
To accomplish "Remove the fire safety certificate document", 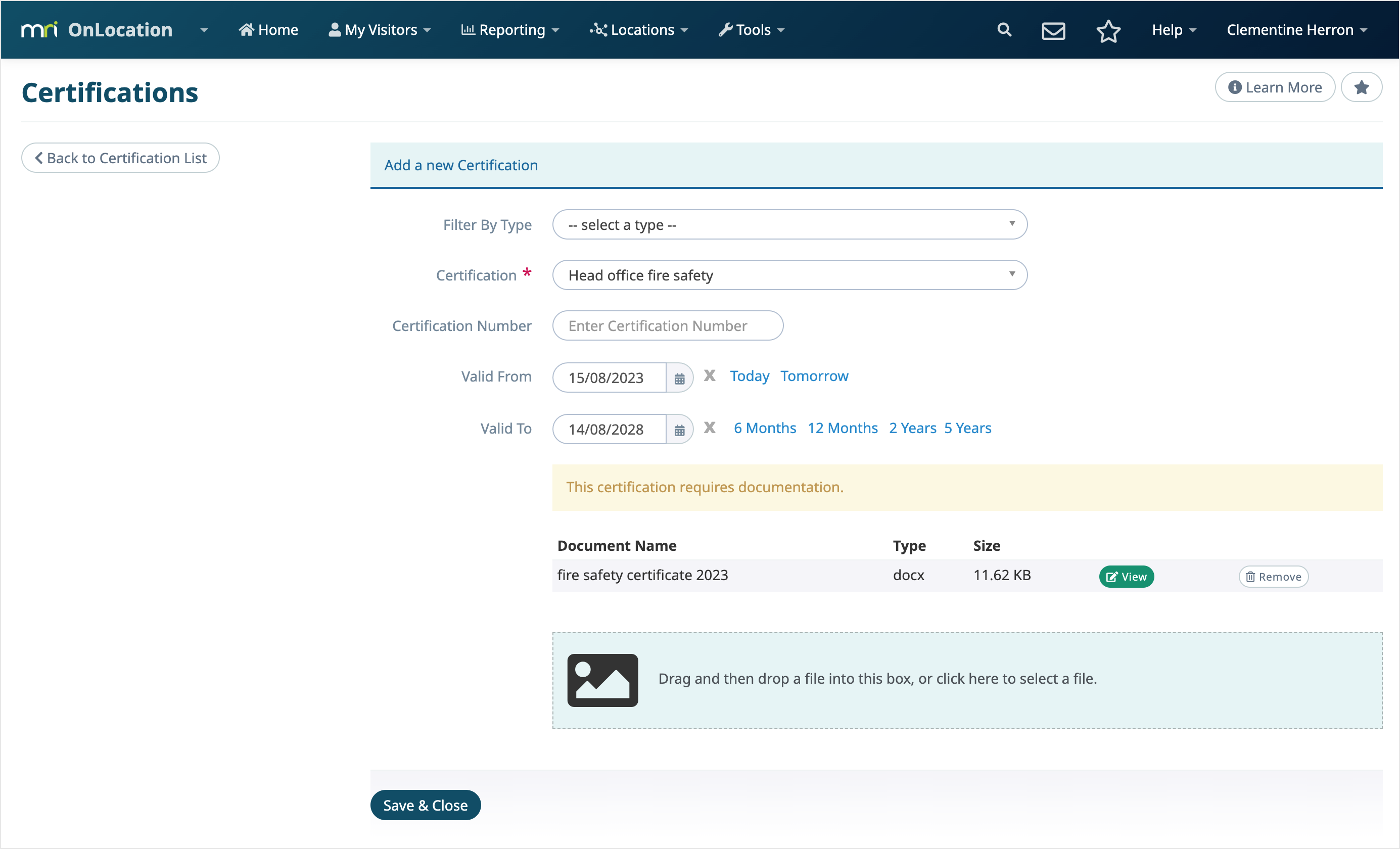I will (x=1273, y=577).
